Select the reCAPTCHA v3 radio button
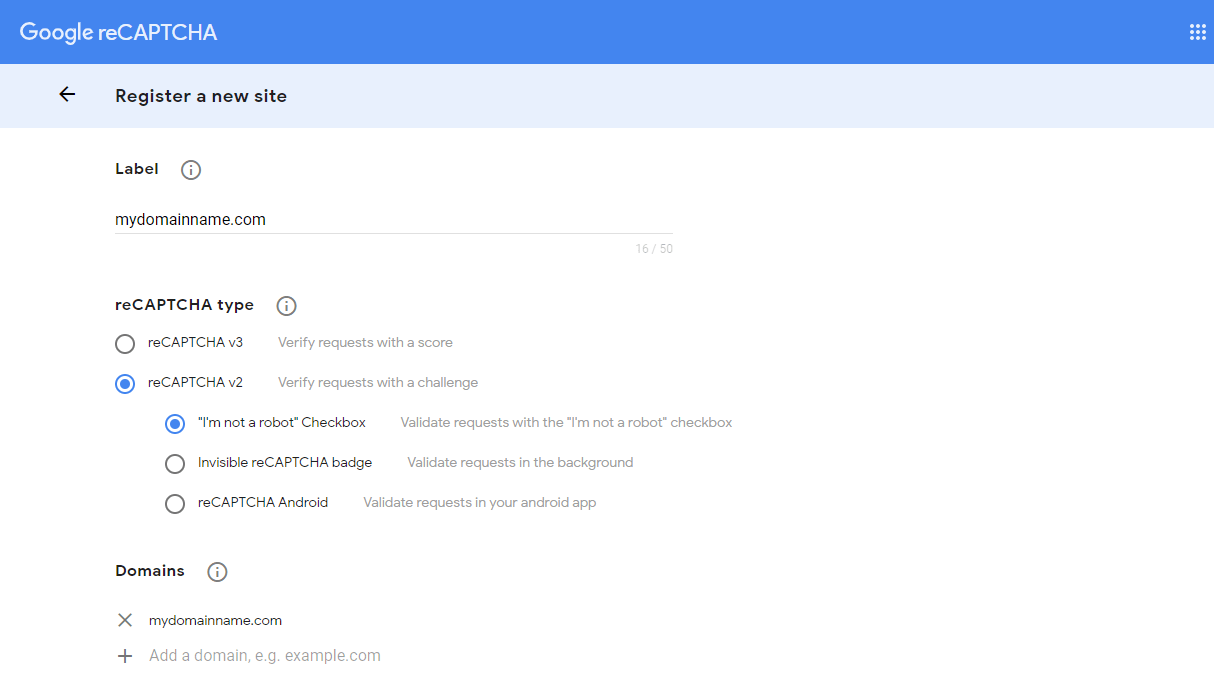This screenshot has height=683, width=1214. [x=125, y=344]
